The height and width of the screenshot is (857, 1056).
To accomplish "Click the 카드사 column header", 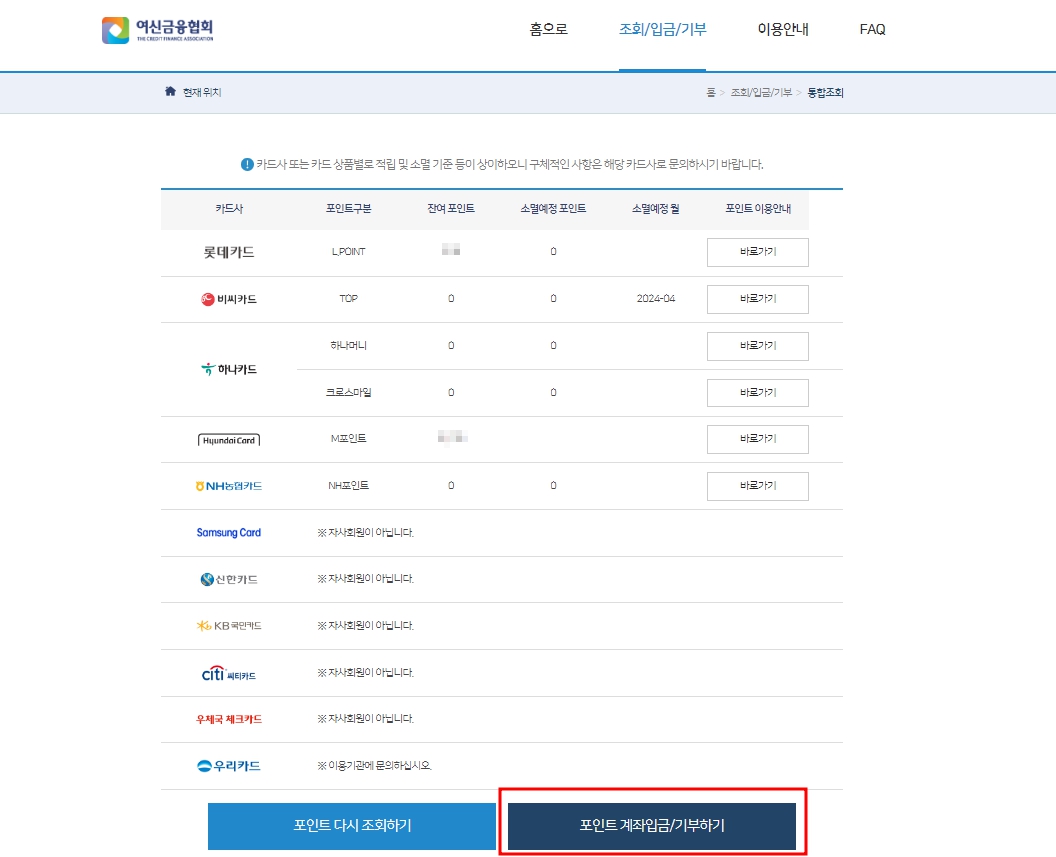I will point(229,209).
